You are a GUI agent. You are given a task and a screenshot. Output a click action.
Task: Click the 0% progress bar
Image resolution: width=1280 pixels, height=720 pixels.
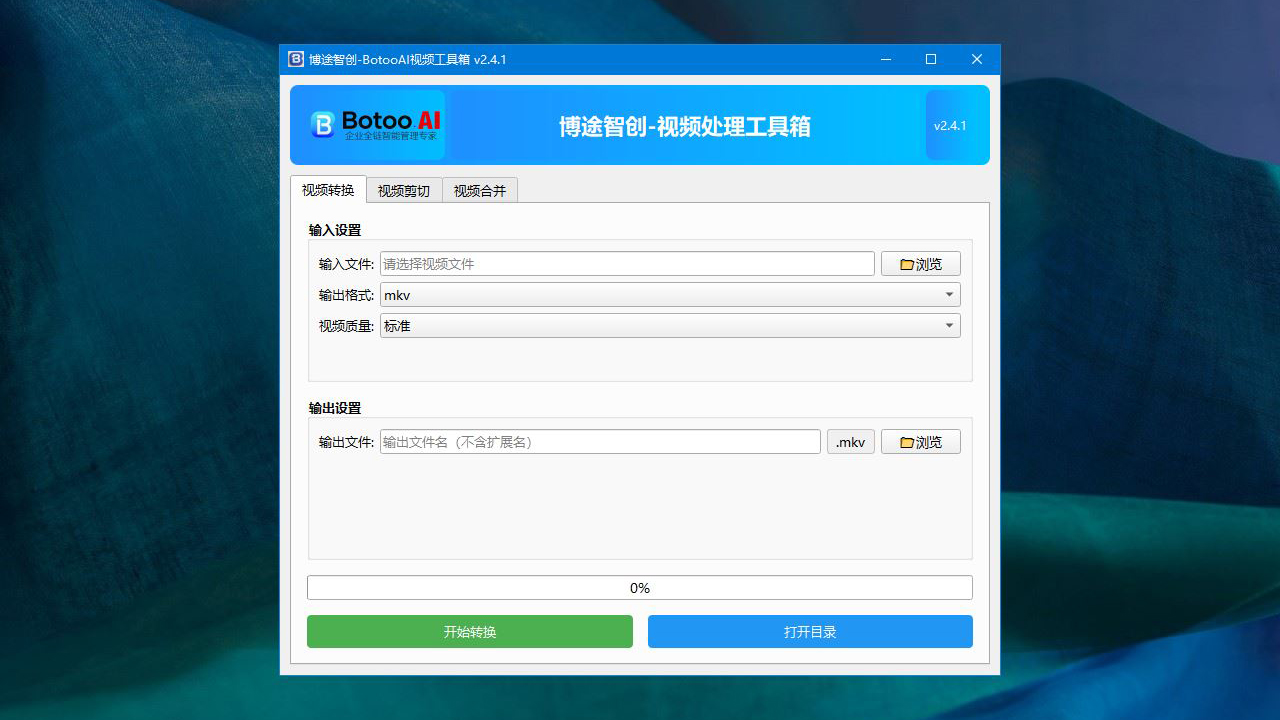click(639, 587)
